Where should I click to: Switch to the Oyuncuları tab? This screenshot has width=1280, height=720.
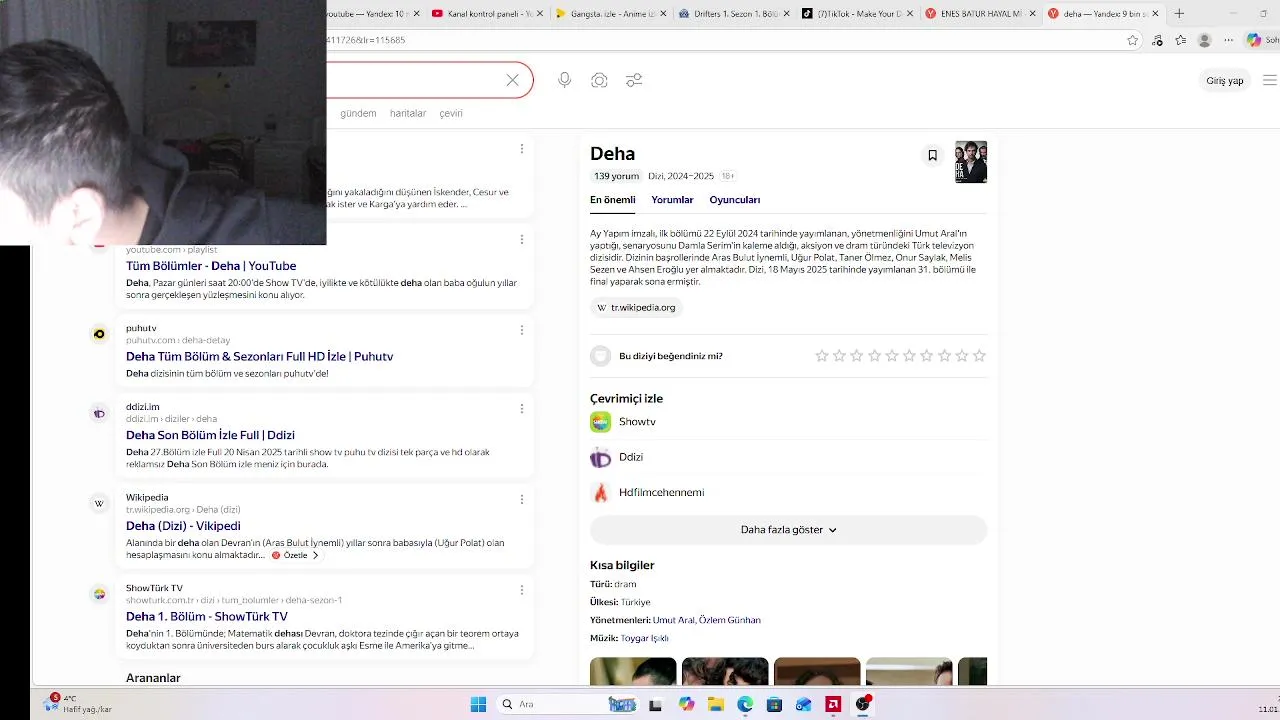click(735, 200)
